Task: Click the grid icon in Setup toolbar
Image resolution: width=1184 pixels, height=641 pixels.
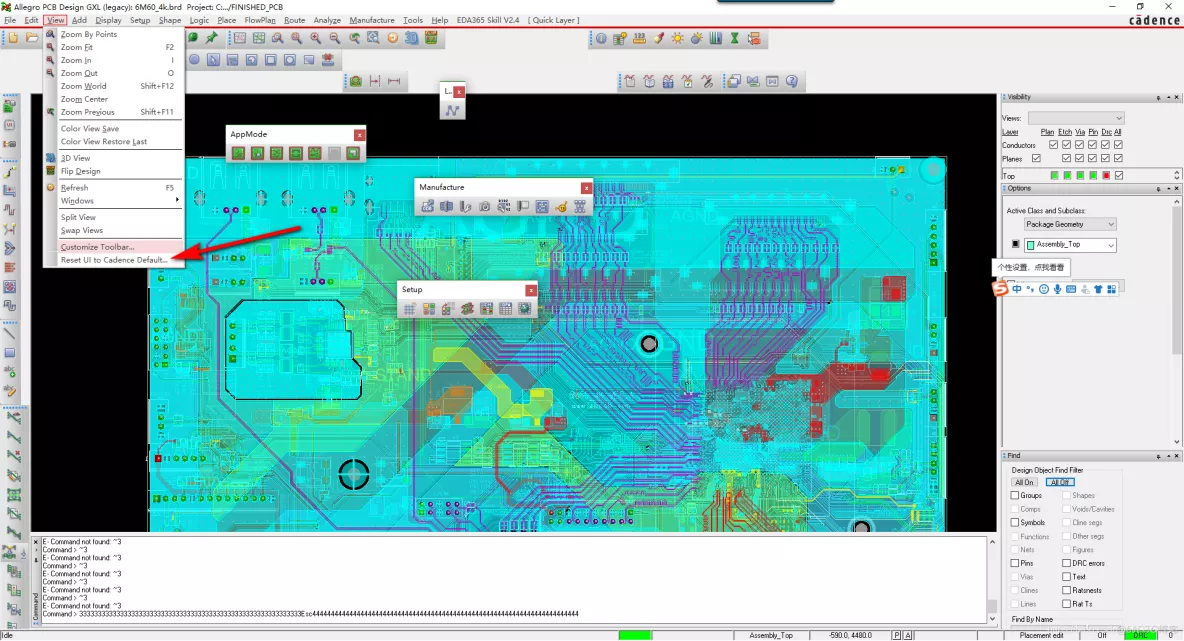Action: tap(409, 309)
